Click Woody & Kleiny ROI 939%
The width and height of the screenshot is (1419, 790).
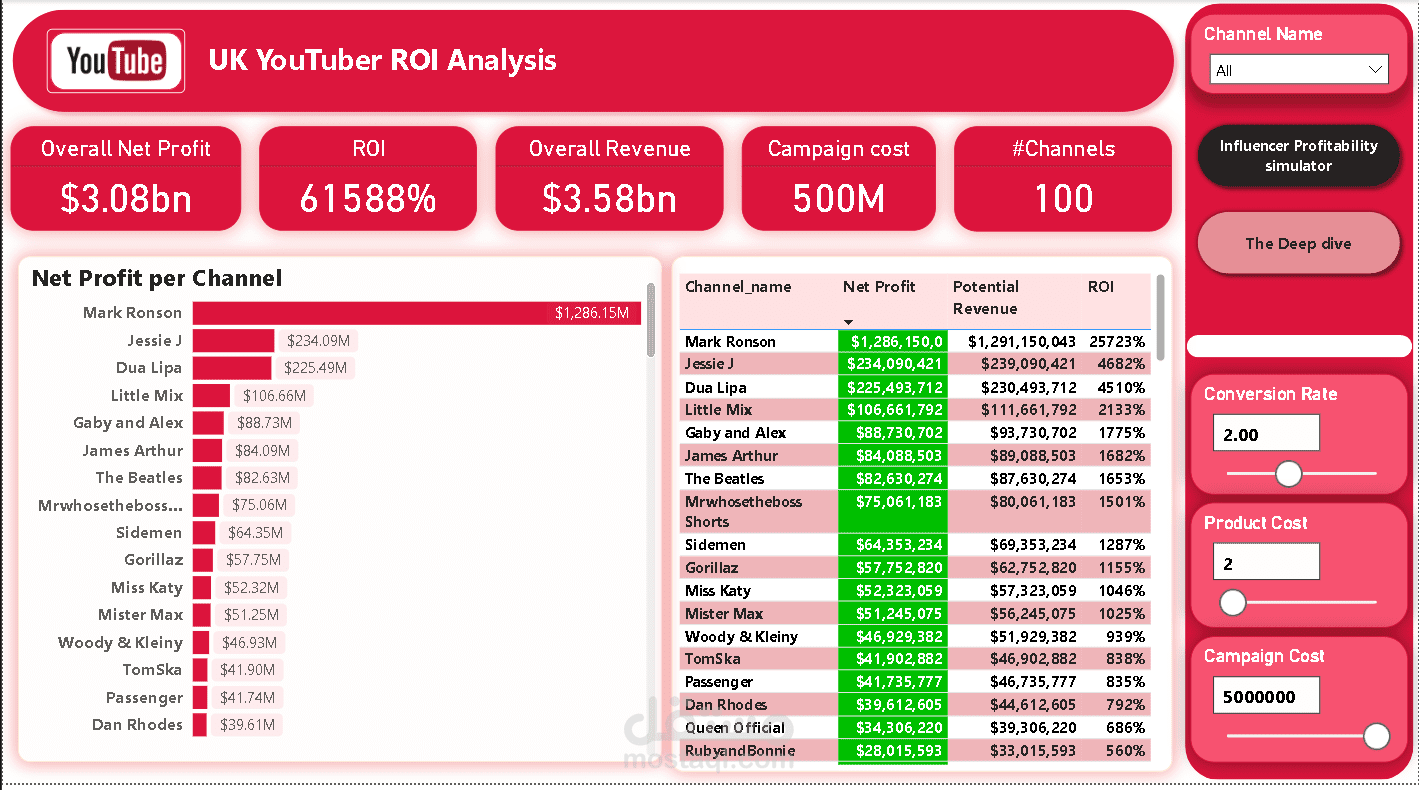pos(1127,637)
